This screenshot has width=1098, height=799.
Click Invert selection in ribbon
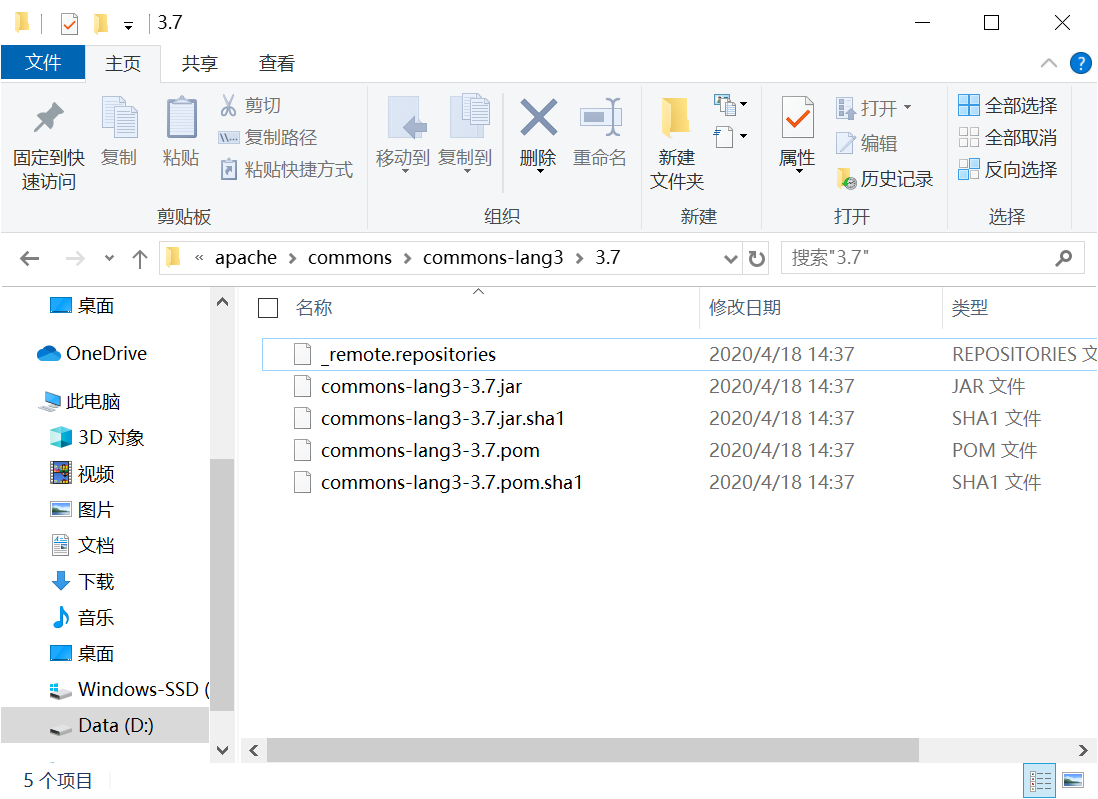pyautogui.click(x=1007, y=169)
